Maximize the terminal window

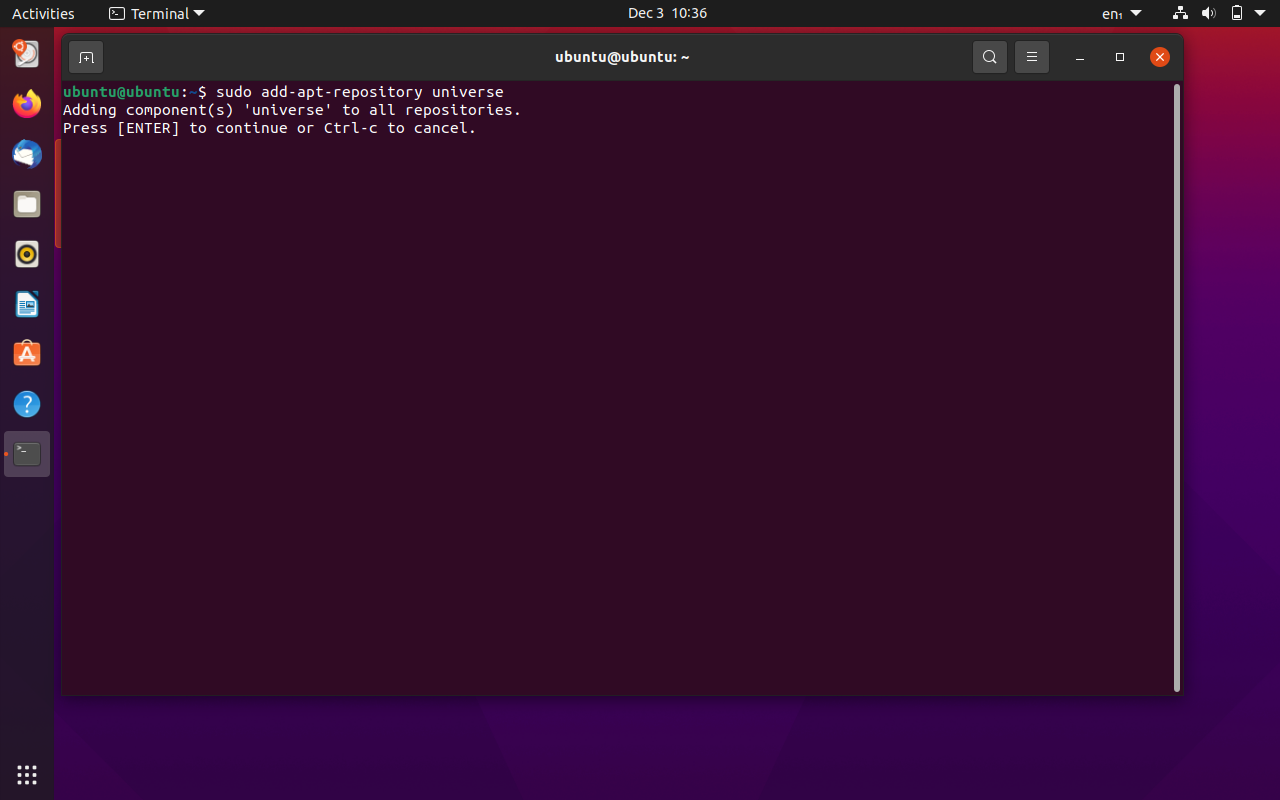click(1120, 57)
